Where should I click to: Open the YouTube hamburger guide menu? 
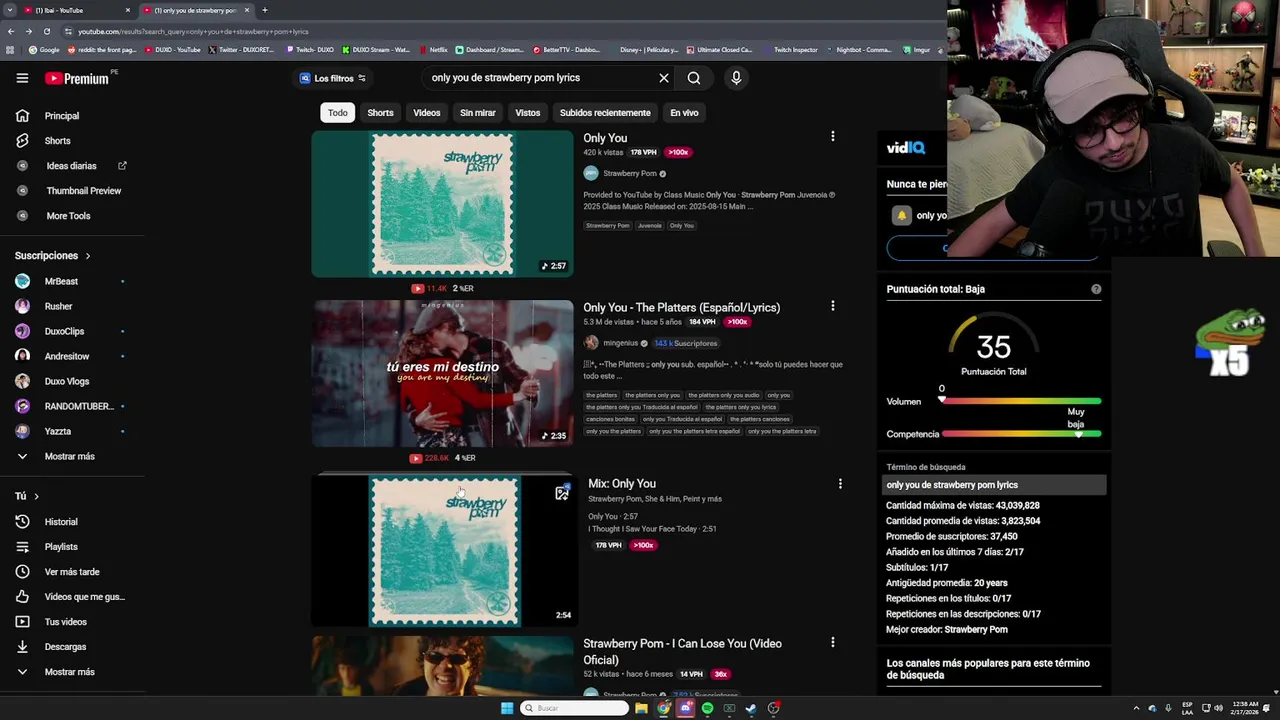pyautogui.click(x=22, y=78)
